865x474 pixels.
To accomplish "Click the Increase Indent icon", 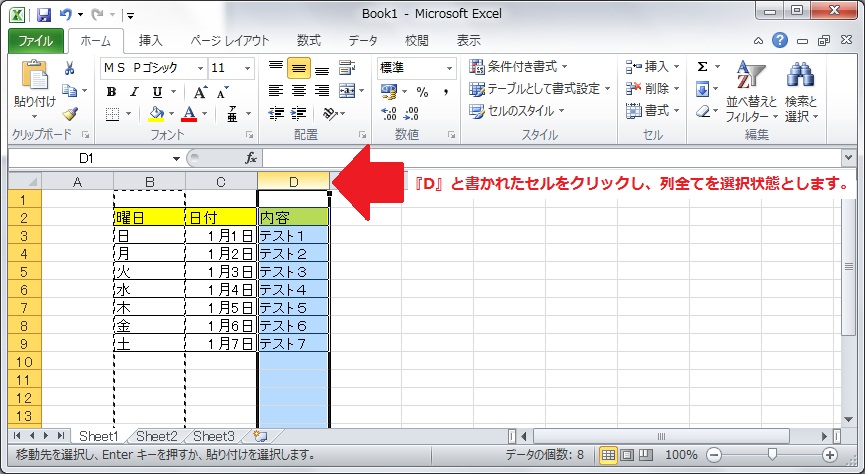I will tap(298, 114).
